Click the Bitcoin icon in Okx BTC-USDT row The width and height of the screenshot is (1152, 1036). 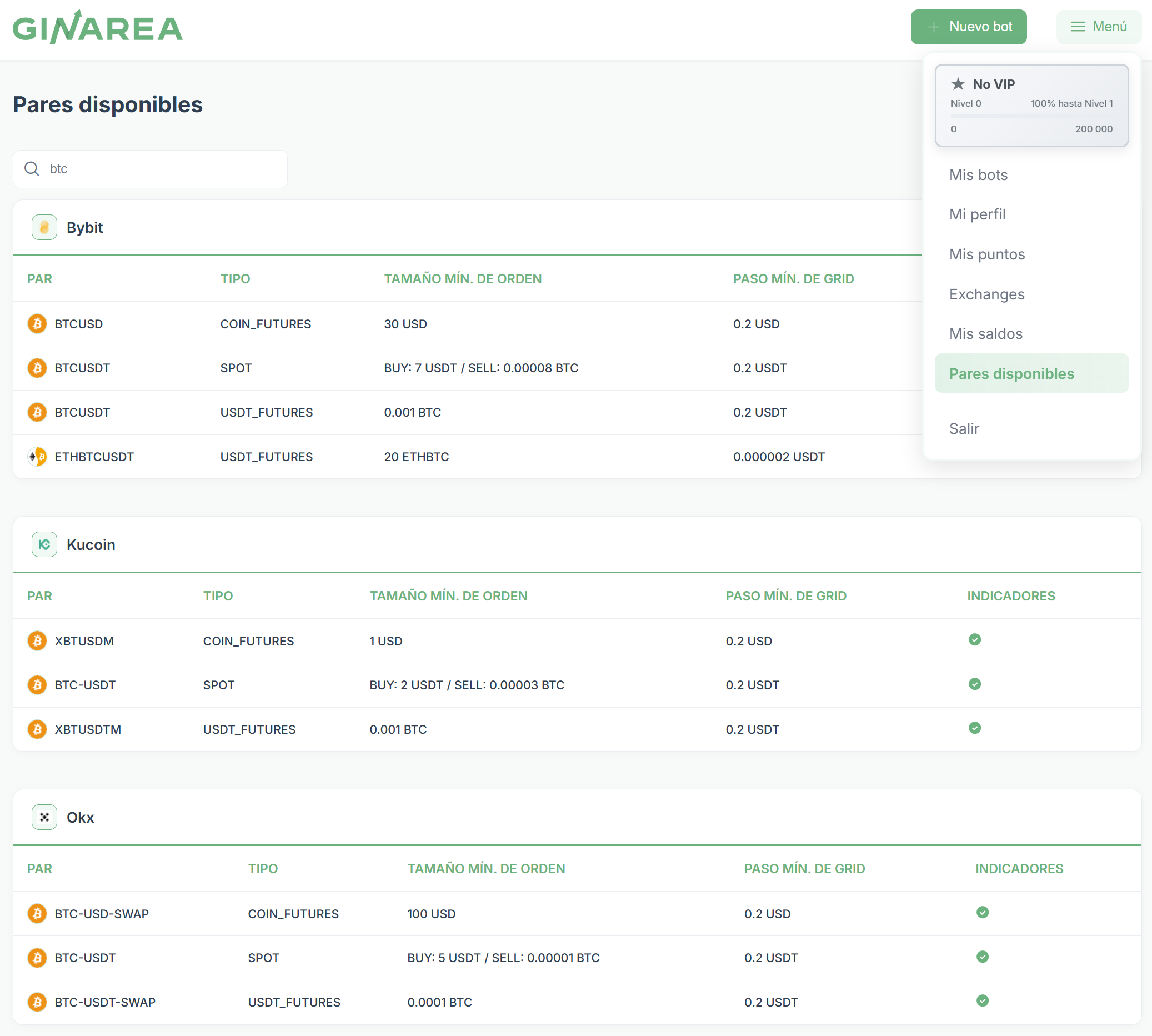click(38, 958)
